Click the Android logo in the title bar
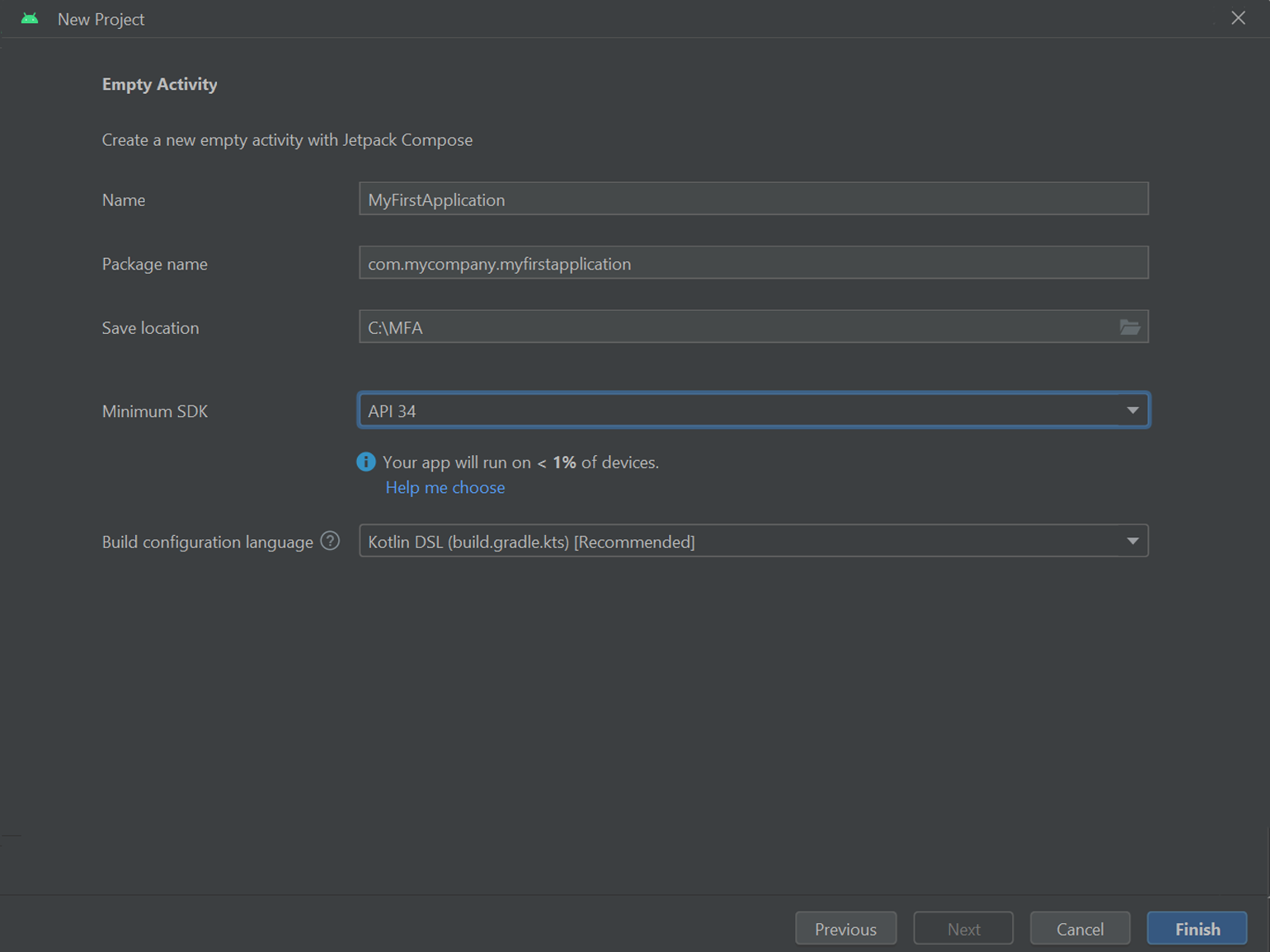The height and width of the screenshot is (952, 1270). pyautogui.click(x=30, y=19)
